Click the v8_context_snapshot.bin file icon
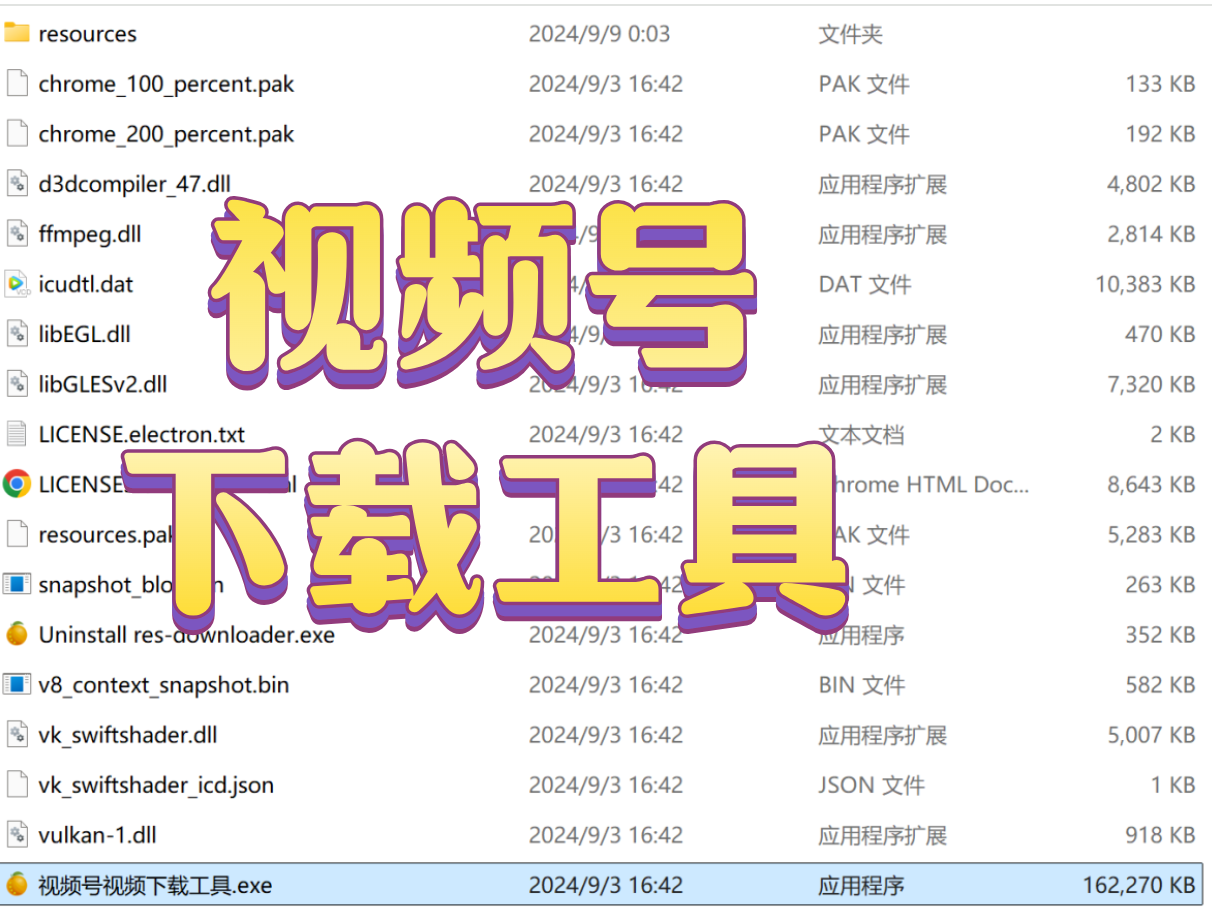The height and width of the screenshot is (916, 1212). coord(17,685)
